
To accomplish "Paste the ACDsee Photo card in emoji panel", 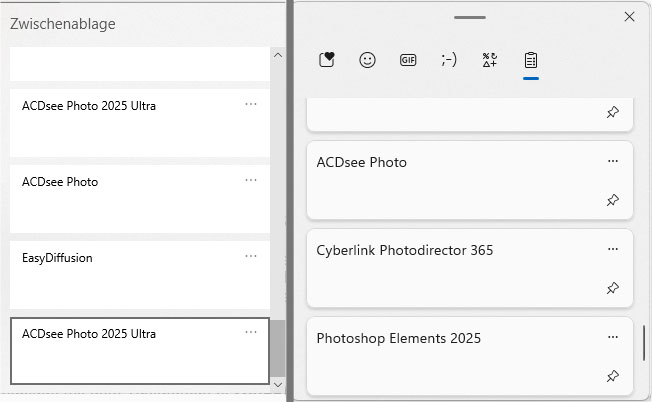I will pos(470,180).
